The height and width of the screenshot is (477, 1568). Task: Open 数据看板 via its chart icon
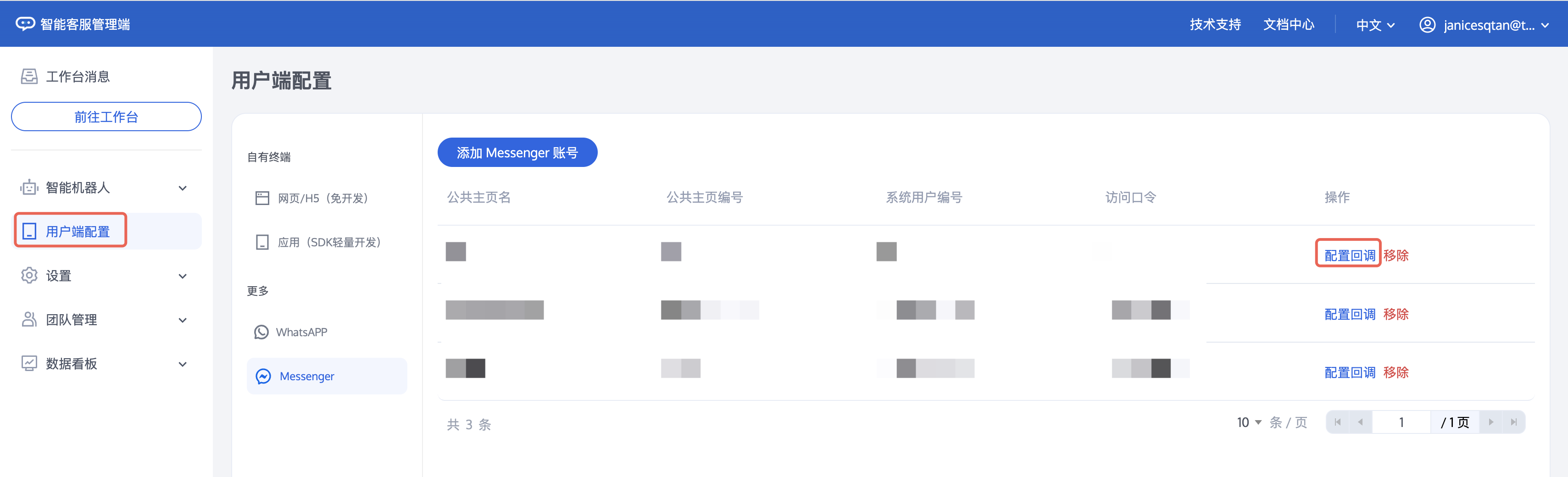pos(28,363)
